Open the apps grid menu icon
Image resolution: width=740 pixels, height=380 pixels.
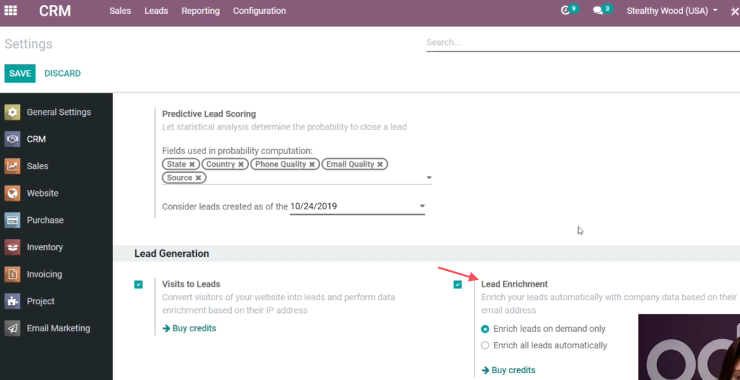point(10,10)
